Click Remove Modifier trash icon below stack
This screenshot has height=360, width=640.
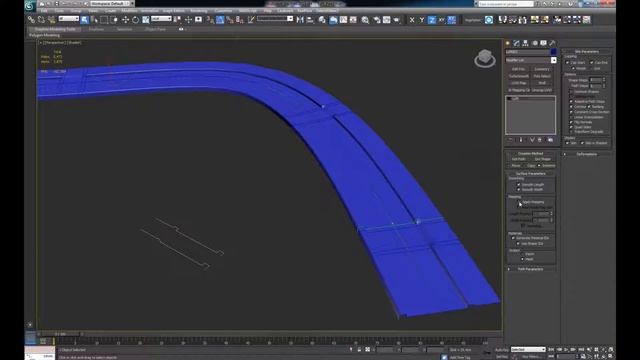click(x=540, y=140)
